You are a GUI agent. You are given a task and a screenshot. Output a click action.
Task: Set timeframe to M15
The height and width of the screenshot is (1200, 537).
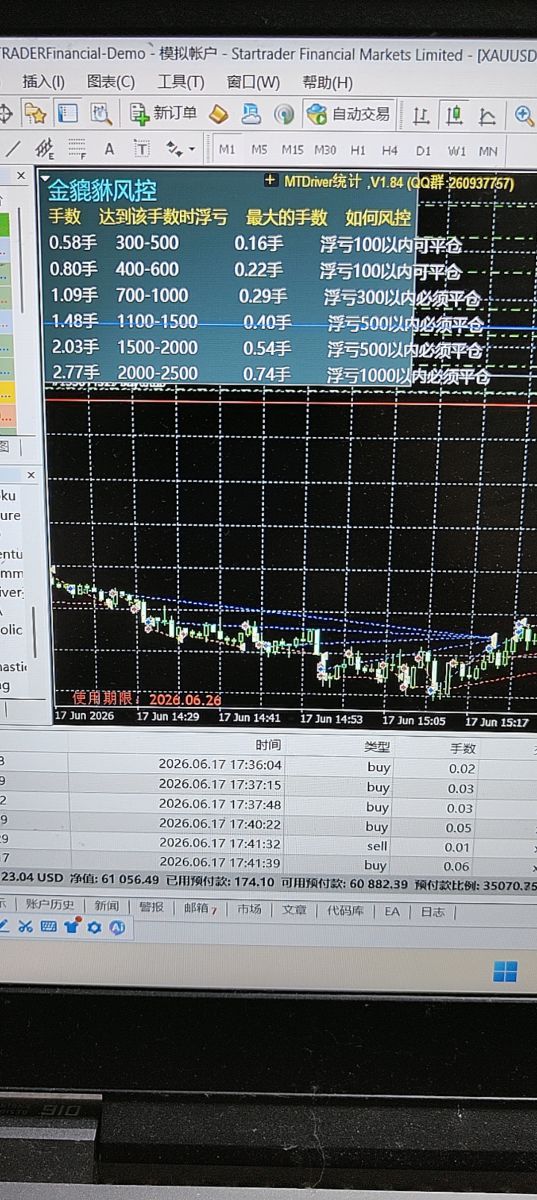tap(292, 150)
